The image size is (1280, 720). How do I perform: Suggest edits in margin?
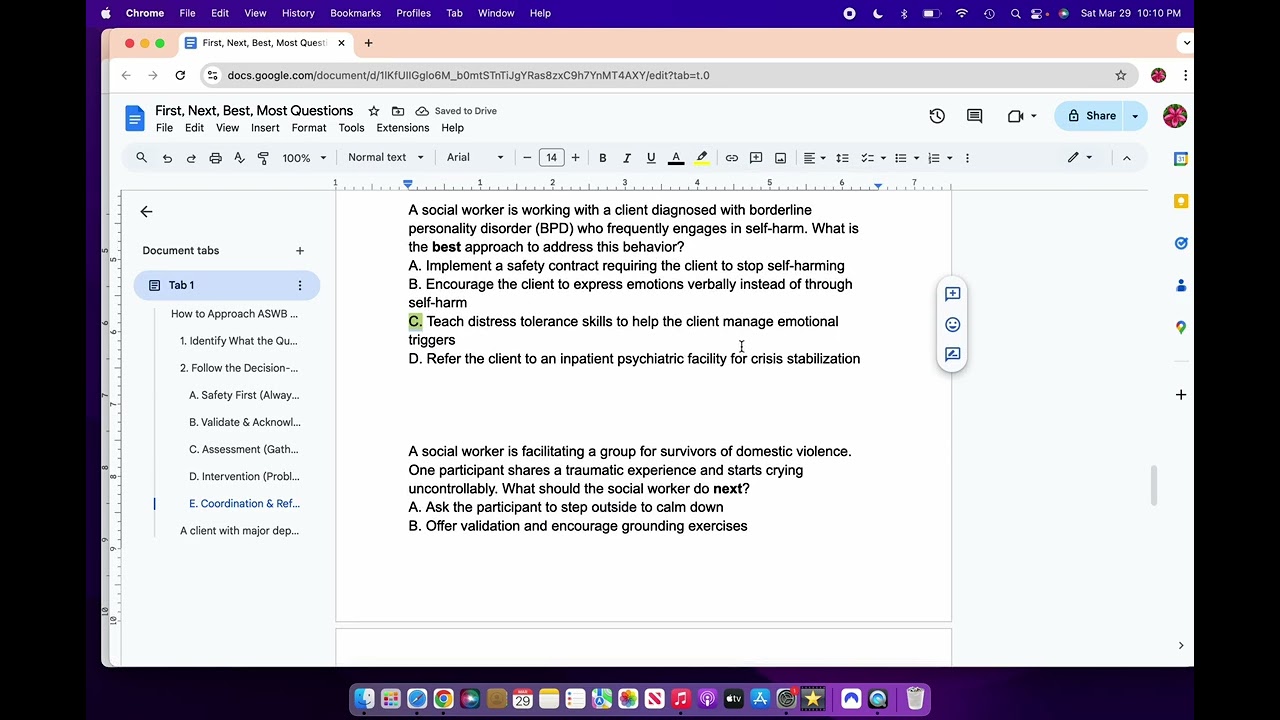coord(952,354)
